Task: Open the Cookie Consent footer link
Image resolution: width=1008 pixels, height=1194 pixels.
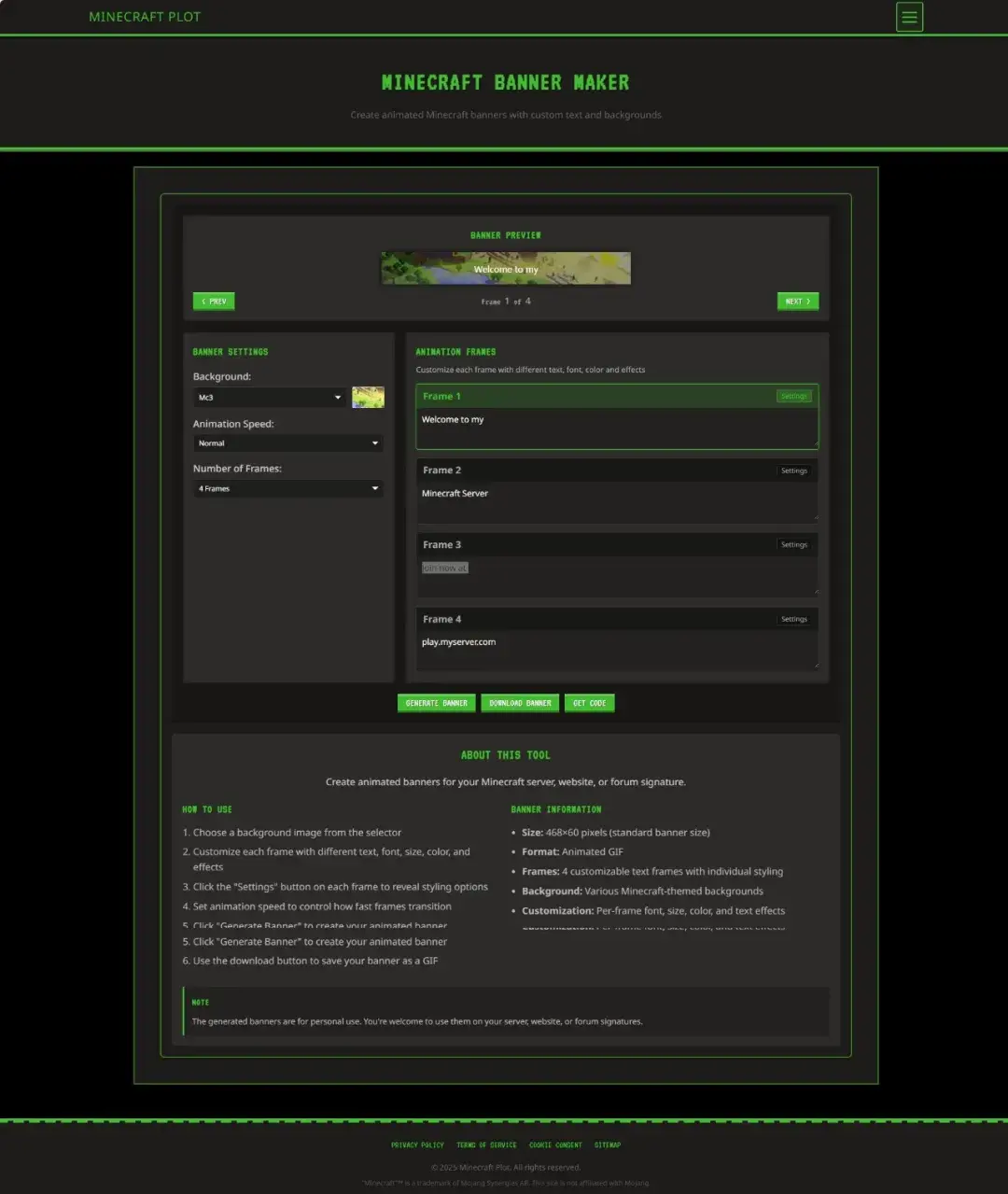Action: click(555, 1145)
